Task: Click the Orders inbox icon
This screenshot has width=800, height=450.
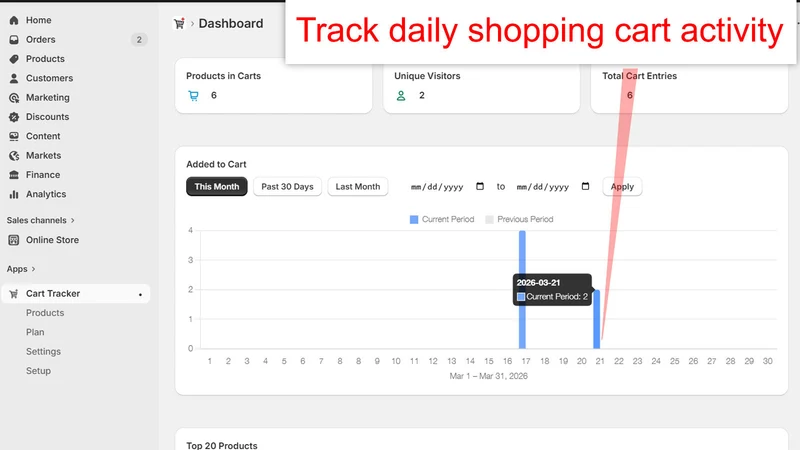Action: 14,40
